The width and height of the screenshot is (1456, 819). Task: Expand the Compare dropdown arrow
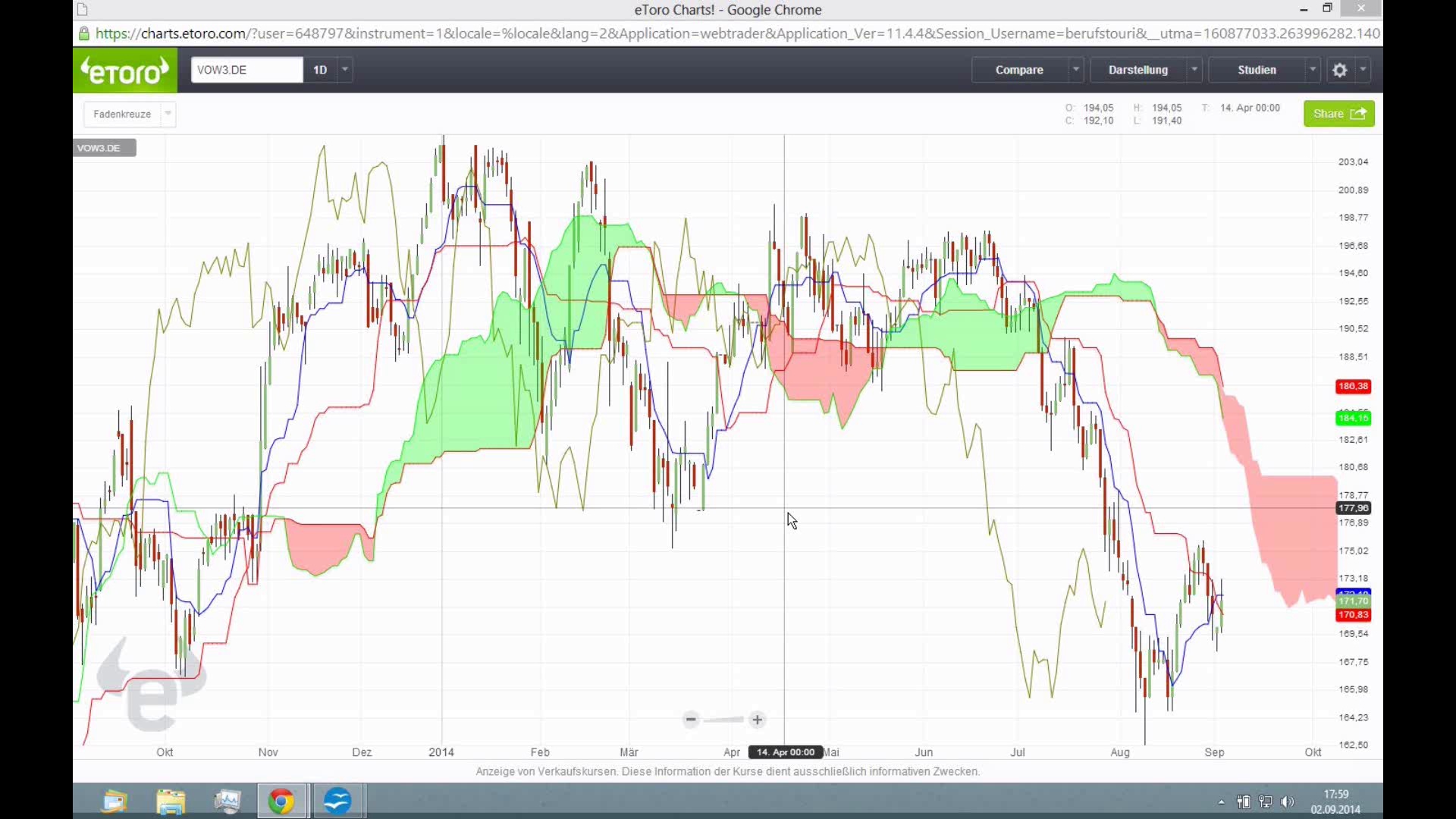[1075, 69]
